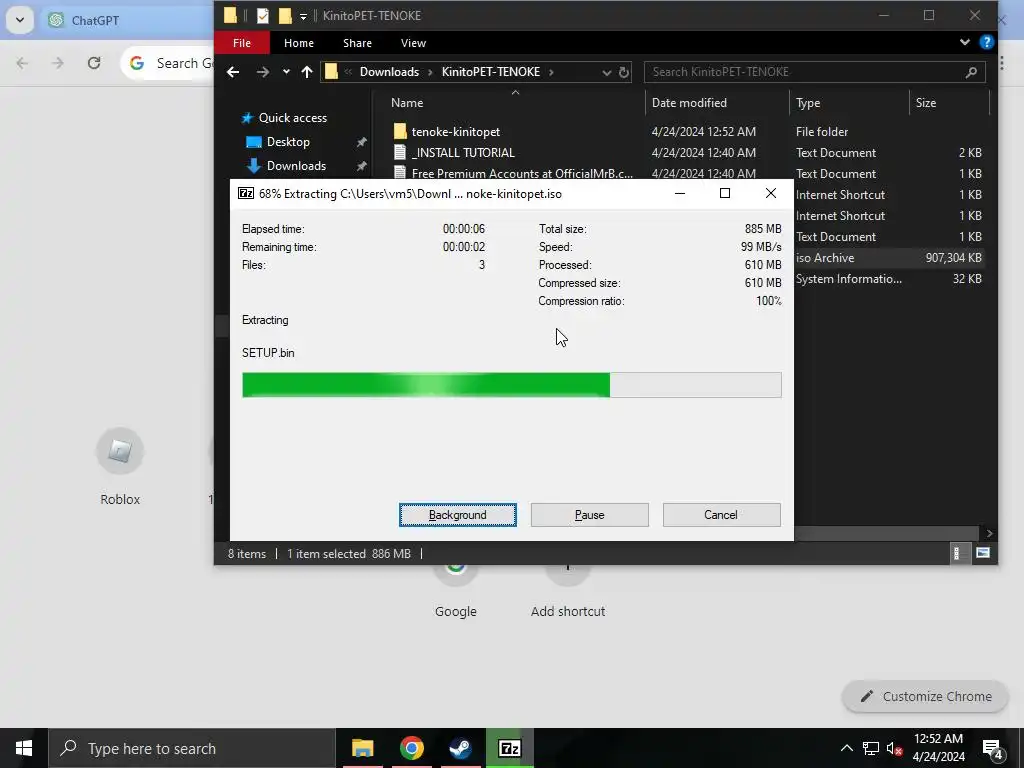This screenshot has height=768, width=1024.
Task: Select the System Information row
Action: (x=889, y=278)
